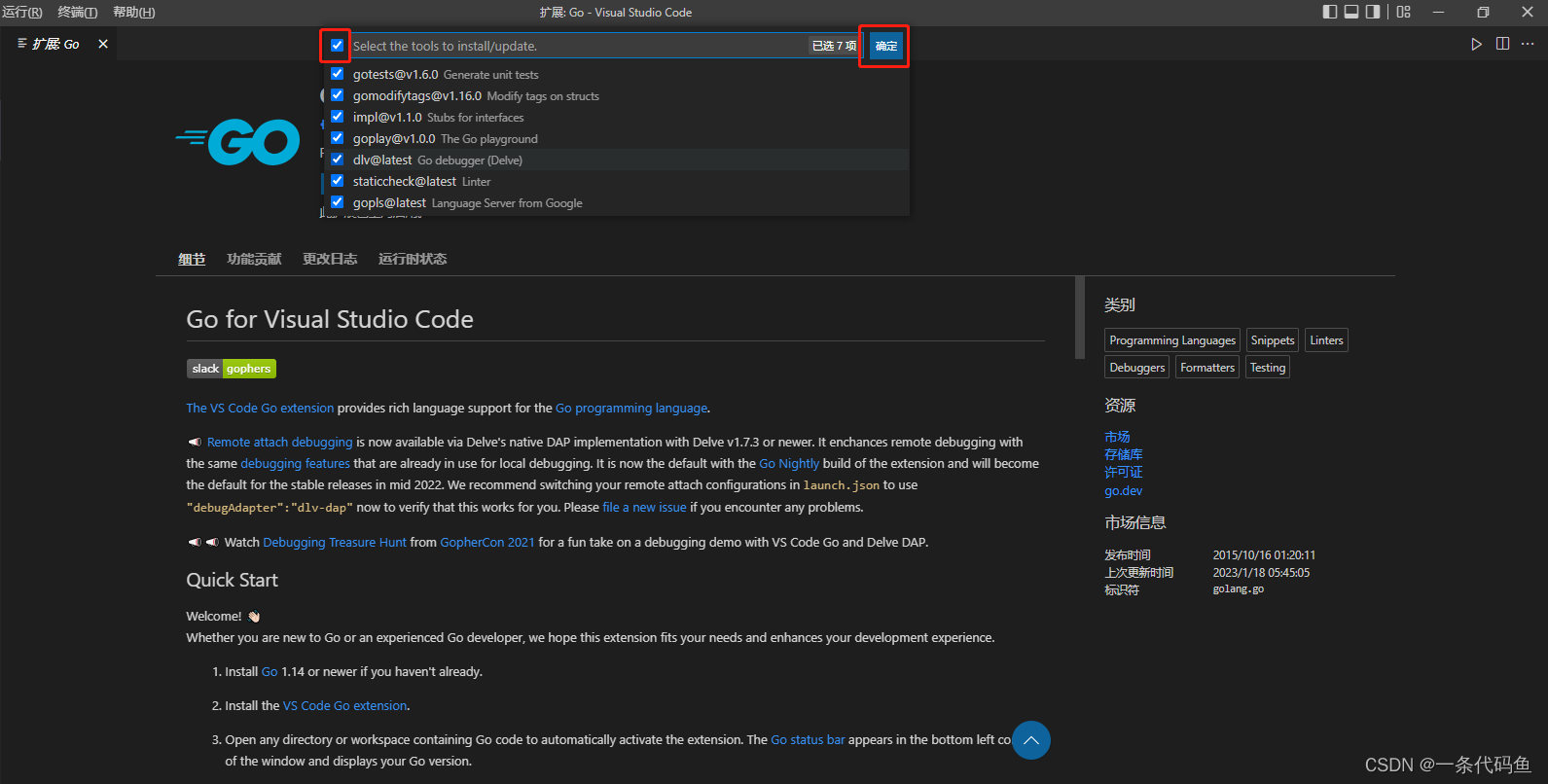Toggle the select-all tools checkbox
Screen dimensions: 1548x784
tap(337, 46)
